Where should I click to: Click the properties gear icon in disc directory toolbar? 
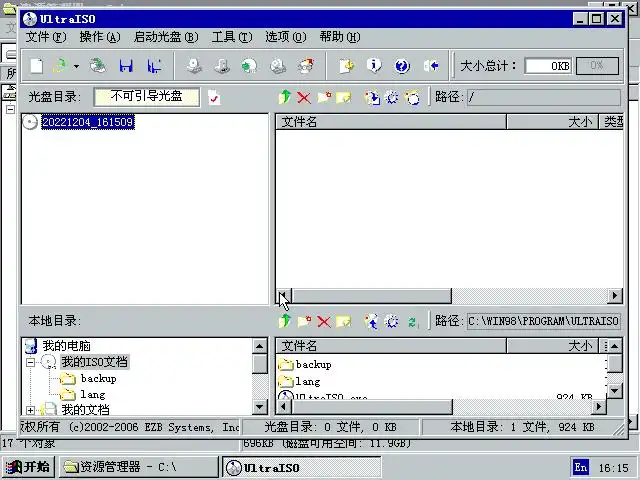(392, 98)
